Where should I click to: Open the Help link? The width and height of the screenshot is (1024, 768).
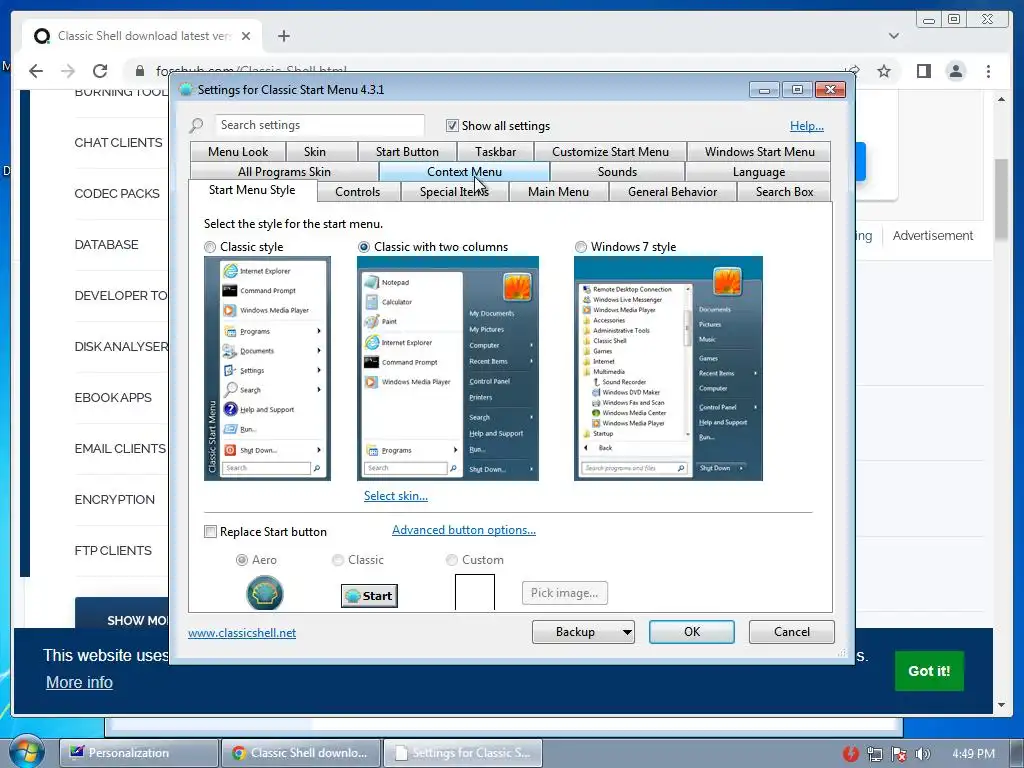[x=807, y=126]
